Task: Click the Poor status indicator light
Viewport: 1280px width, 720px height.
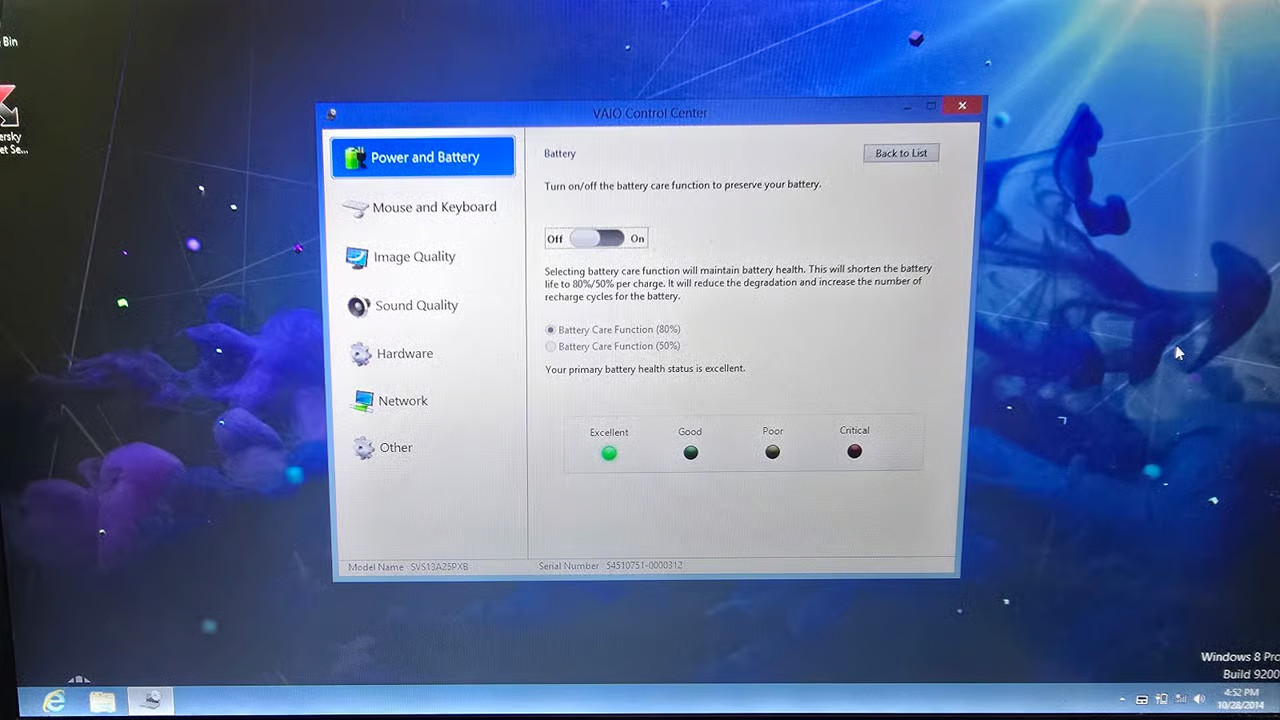Action: click(772, 452)
